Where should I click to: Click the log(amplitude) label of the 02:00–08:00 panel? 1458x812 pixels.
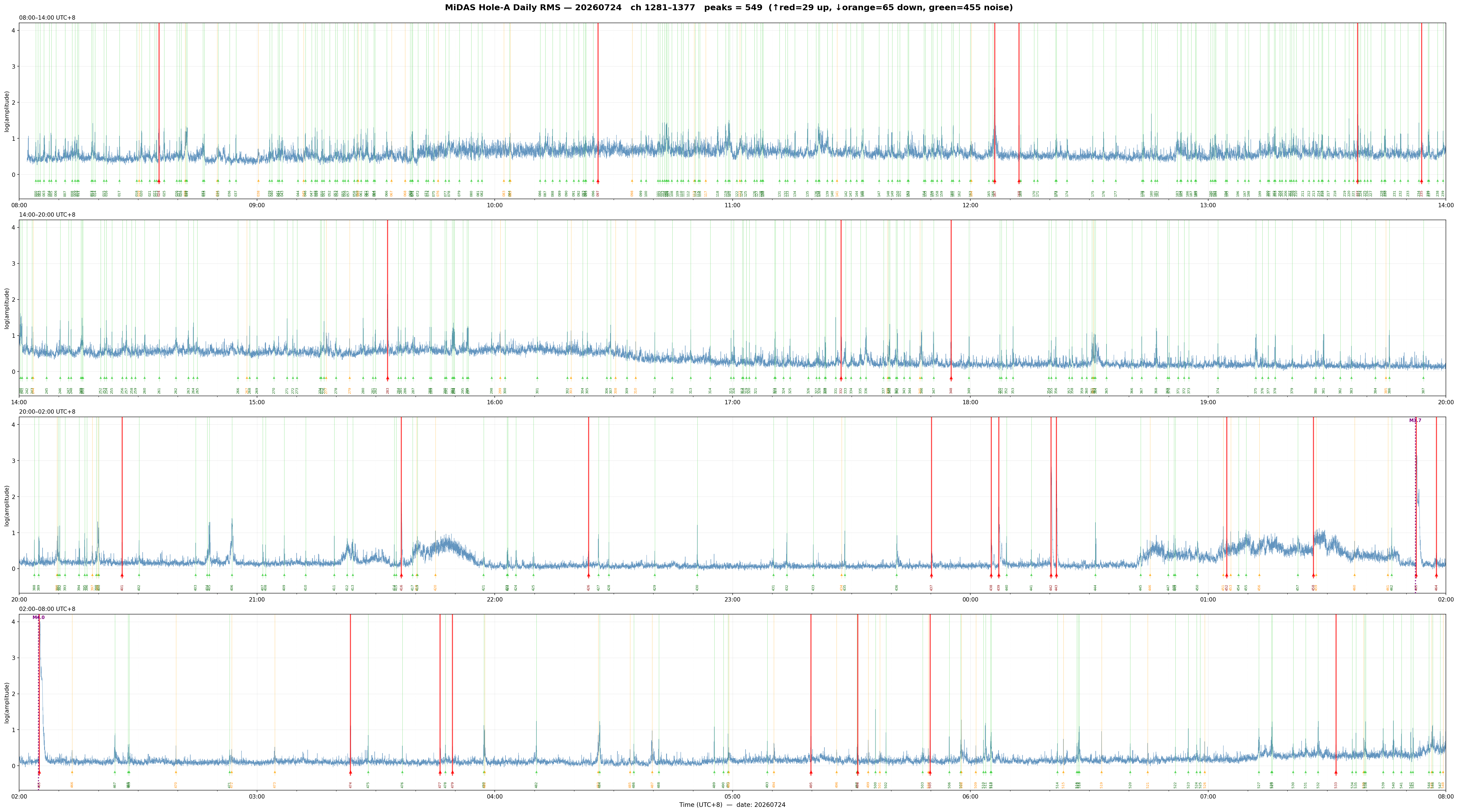(7, 703)
